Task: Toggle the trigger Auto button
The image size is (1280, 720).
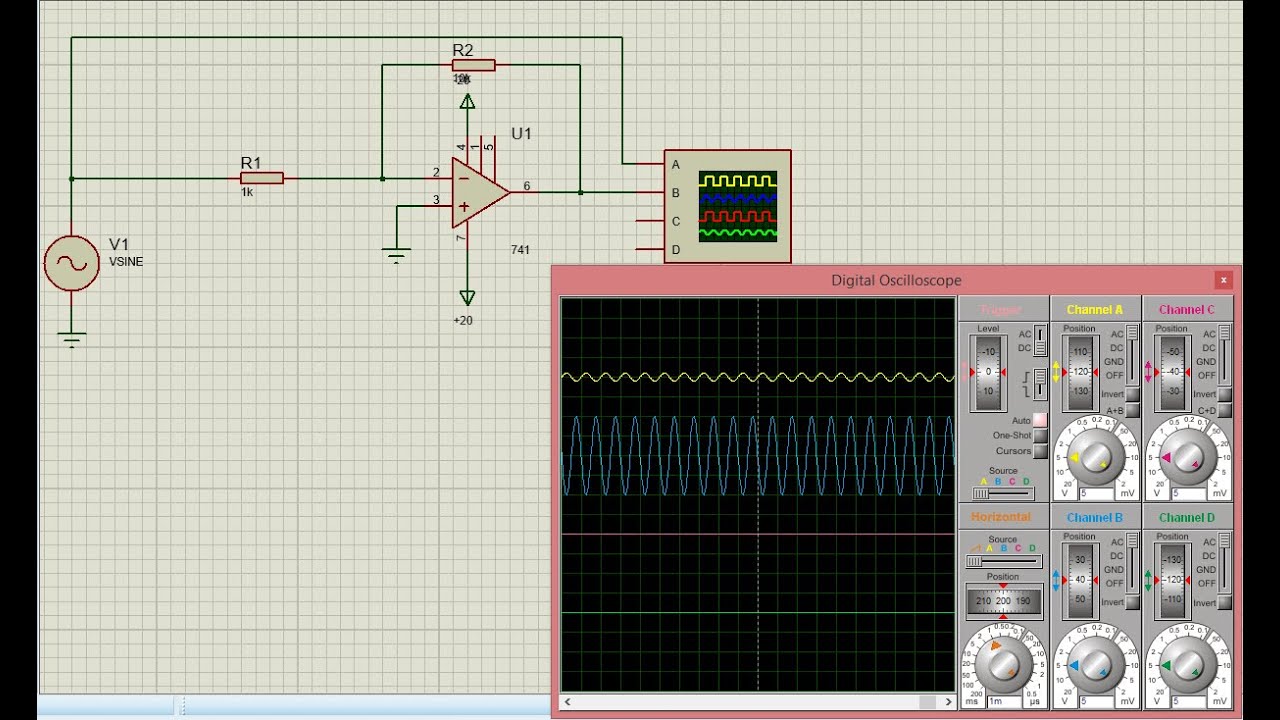Action: coord(1040,420)
